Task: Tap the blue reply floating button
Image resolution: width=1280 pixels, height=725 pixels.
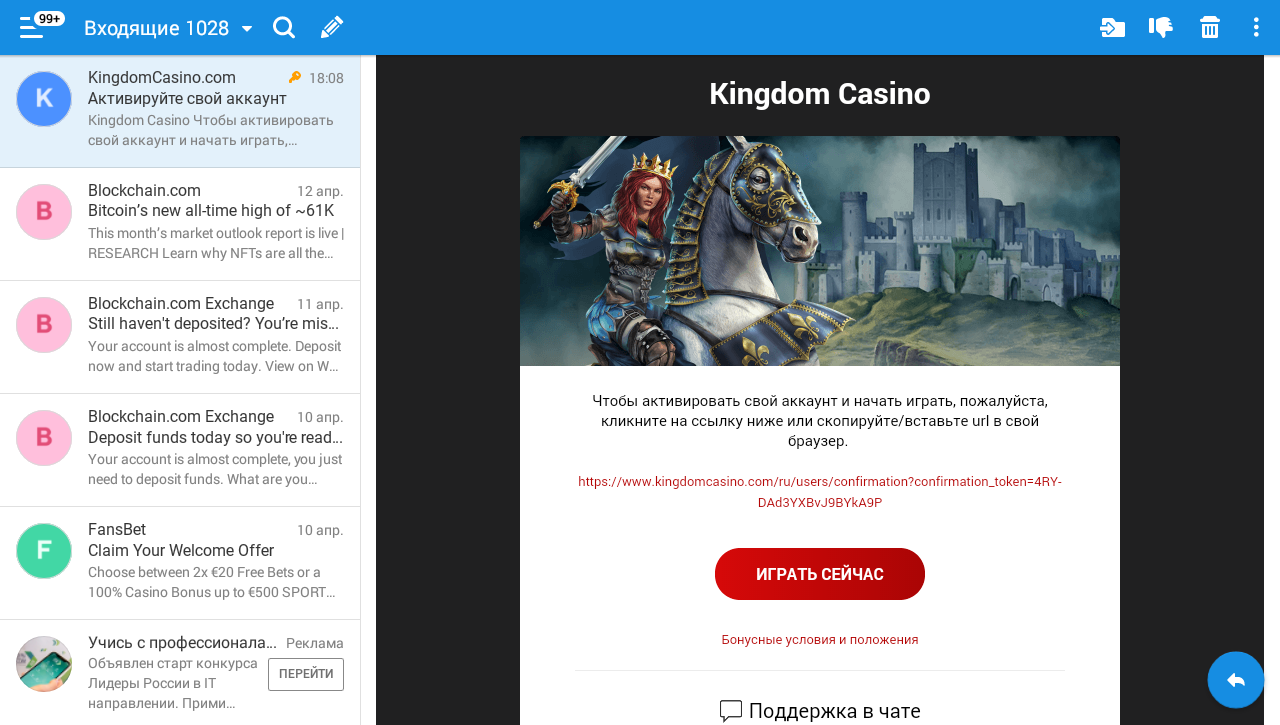Action: (x=1236, y=680)
